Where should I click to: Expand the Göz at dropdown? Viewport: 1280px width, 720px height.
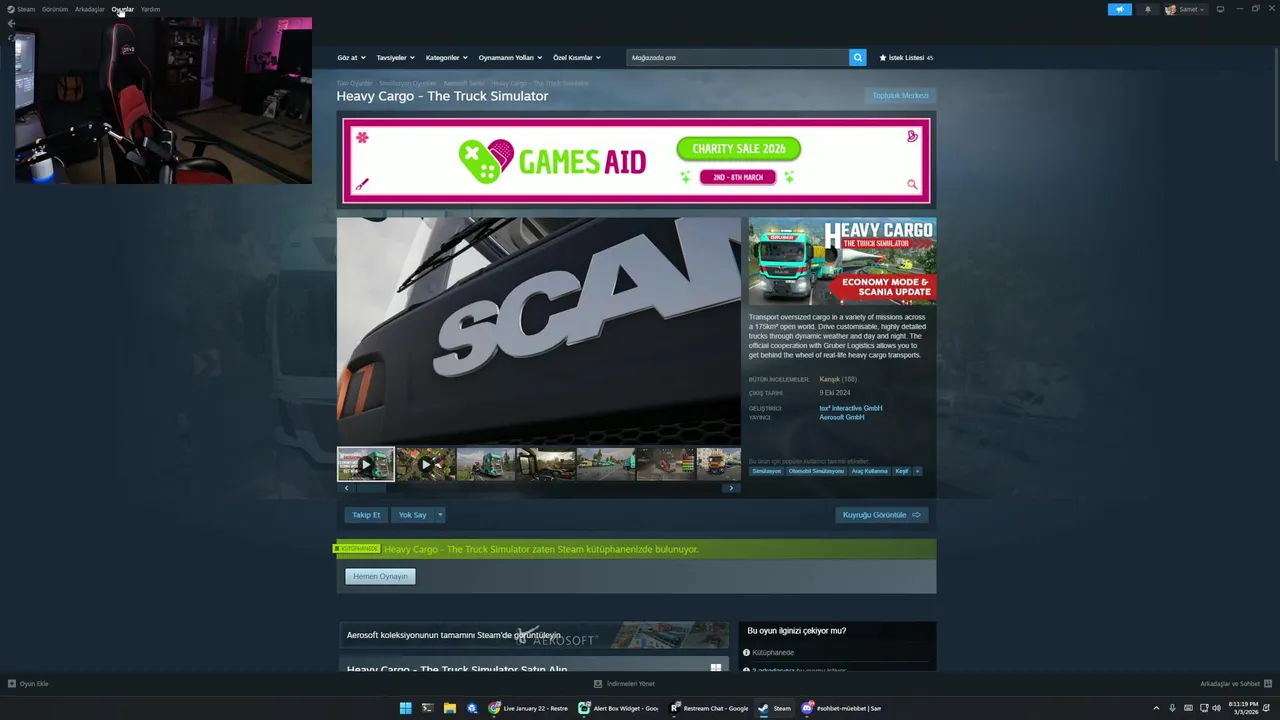351,58
